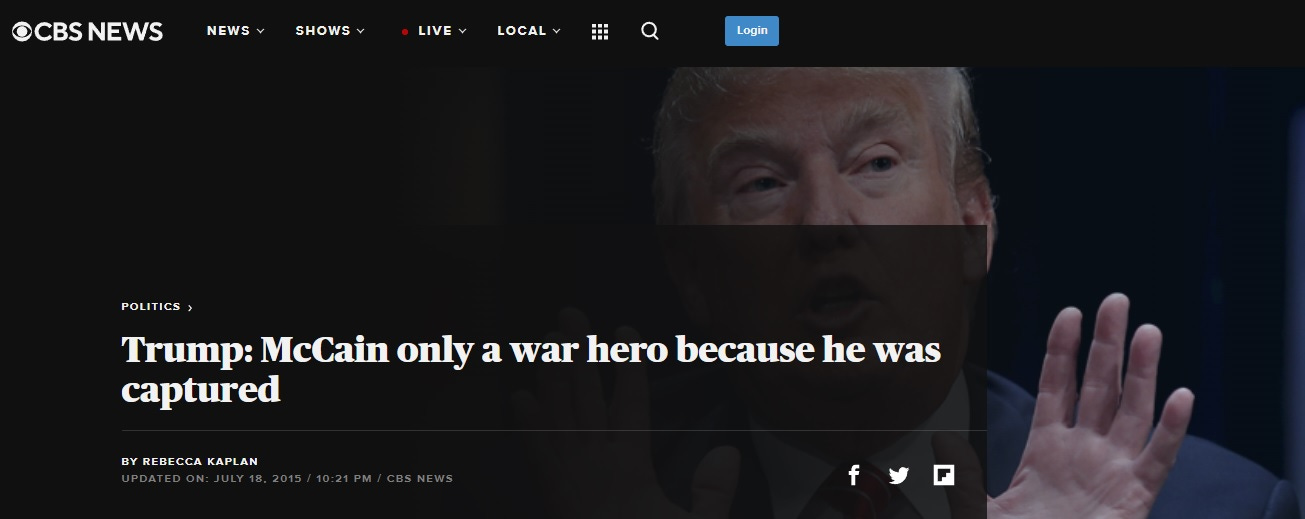Click the article headline about McCain
Screen dimensions: 1305x519
[531, 369]
